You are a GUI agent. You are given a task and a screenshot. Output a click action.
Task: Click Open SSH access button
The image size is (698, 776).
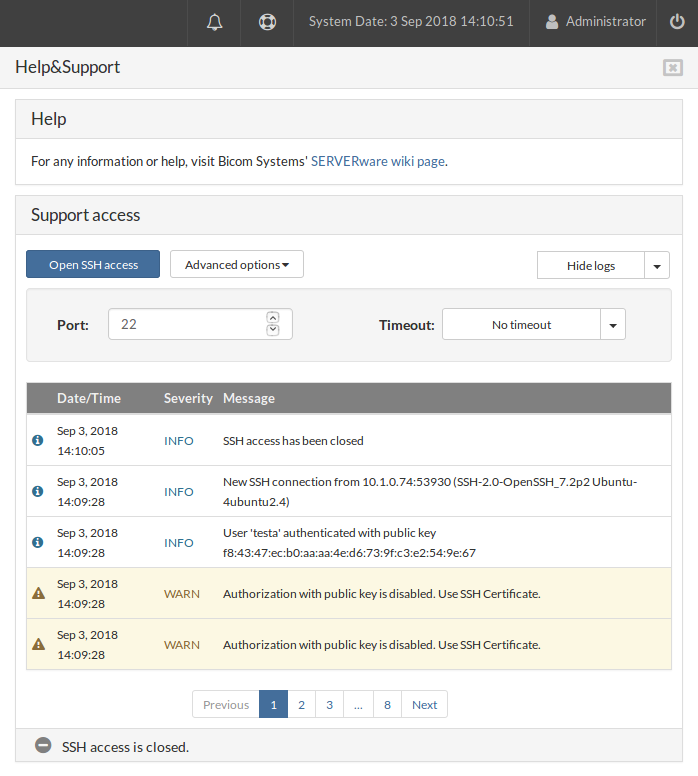pyautogui.click(x=93, y=265)
